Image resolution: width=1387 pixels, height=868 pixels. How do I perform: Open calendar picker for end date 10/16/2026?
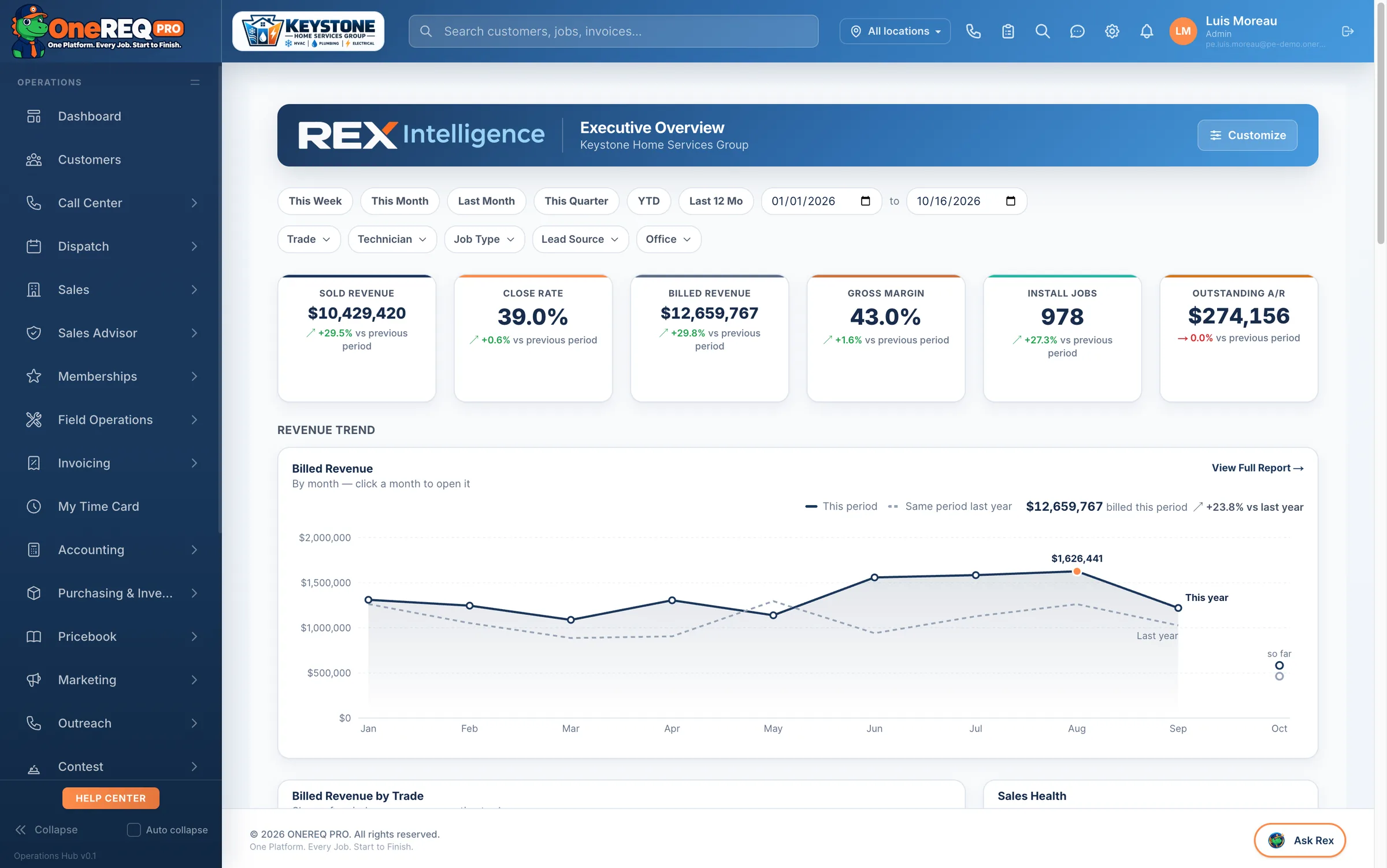pyautogui.click(x=1010, y=201)
